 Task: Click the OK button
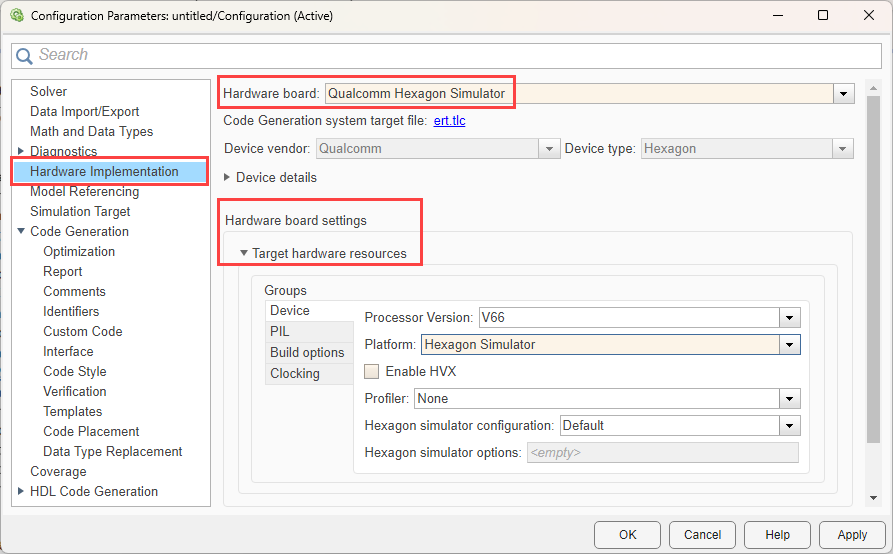coord(627,535)
